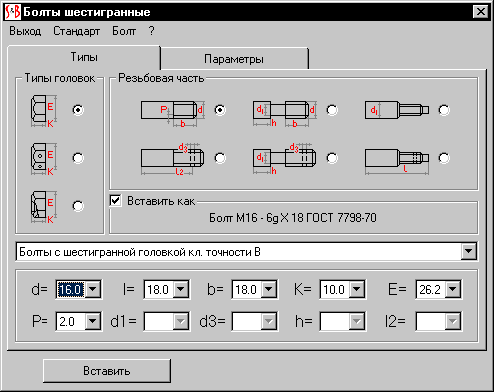
Task: Open the Выход menu
Action: pos(25,31)
